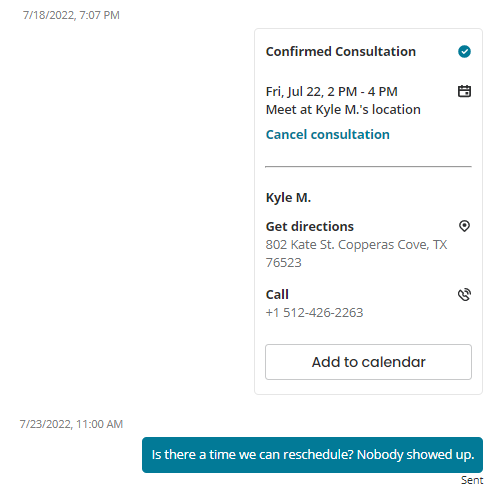Click the divider line below Cancel consultation
The width and height of the screenshot is (496, 500).
[368, 166]
